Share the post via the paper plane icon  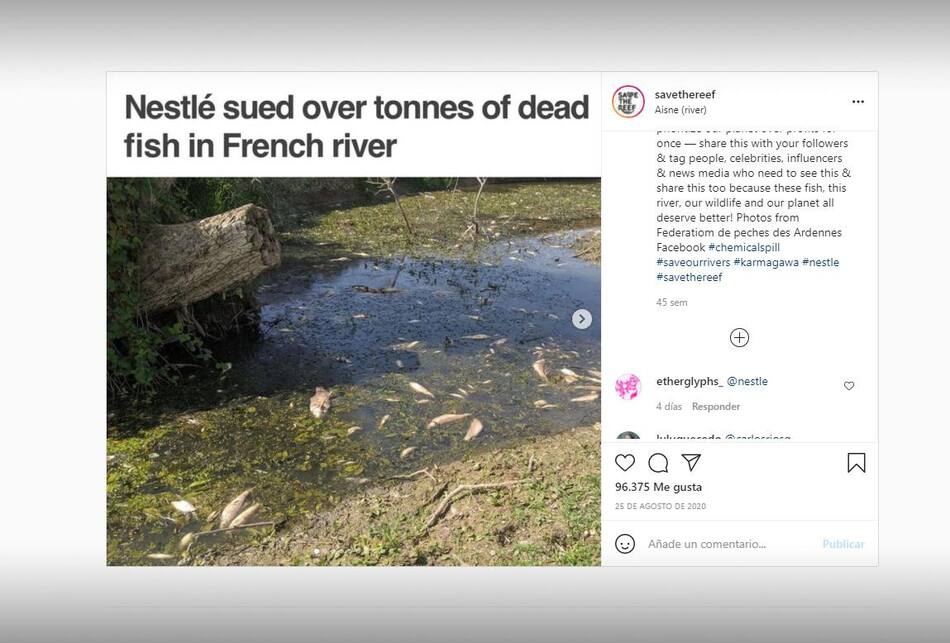(692, 462)
